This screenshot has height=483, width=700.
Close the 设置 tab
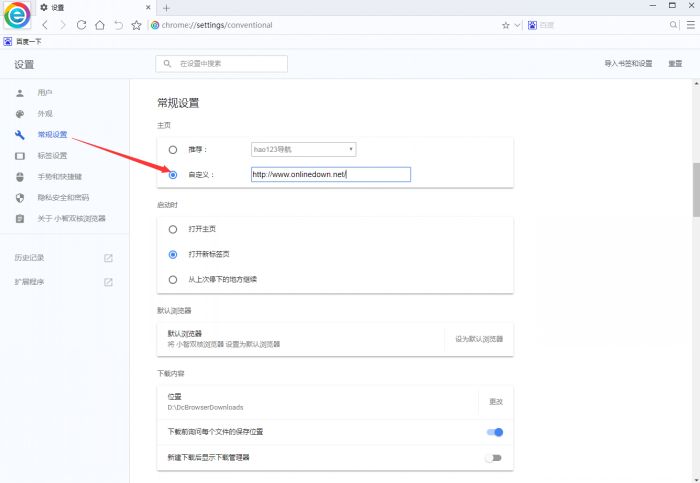pos(148,8)
